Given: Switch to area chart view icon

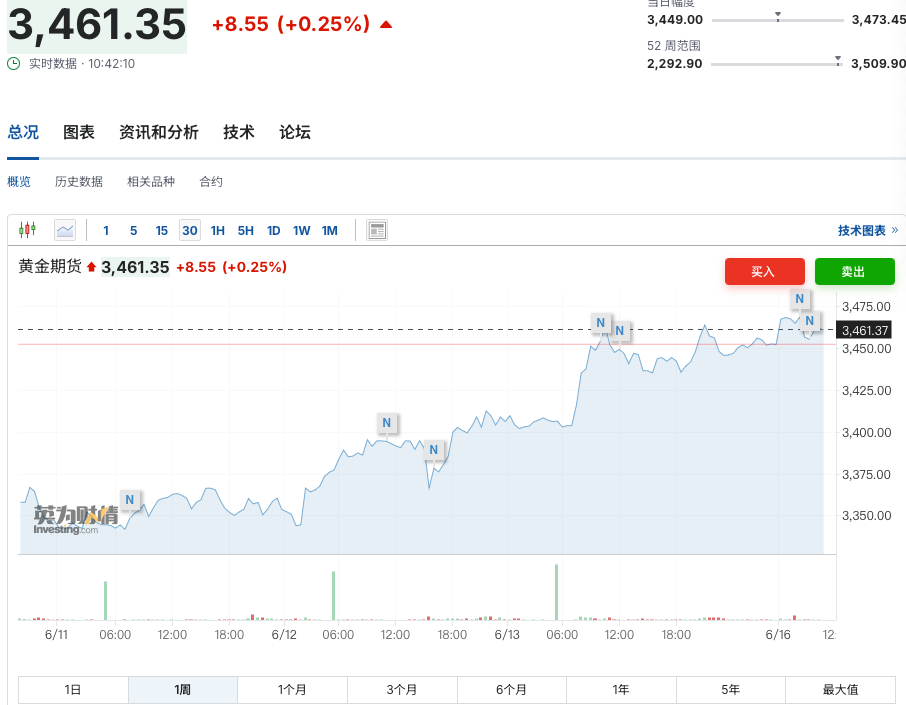Looking at the screenshot, I should click(x=64, y=230).
